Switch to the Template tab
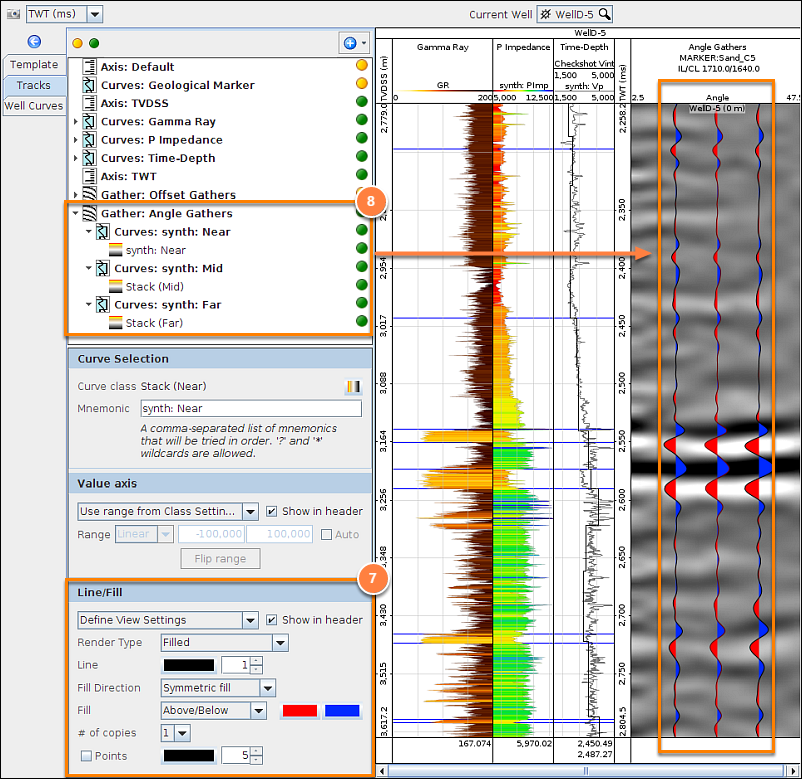The width and height of the screenshot is (802, 779). click(34, 65)
